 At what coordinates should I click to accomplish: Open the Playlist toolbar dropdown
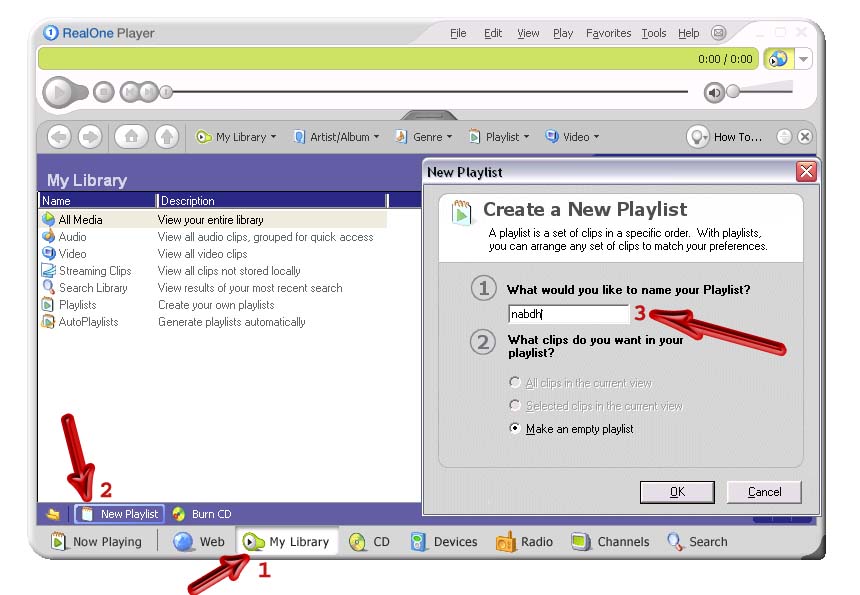[x=499, y=137]
